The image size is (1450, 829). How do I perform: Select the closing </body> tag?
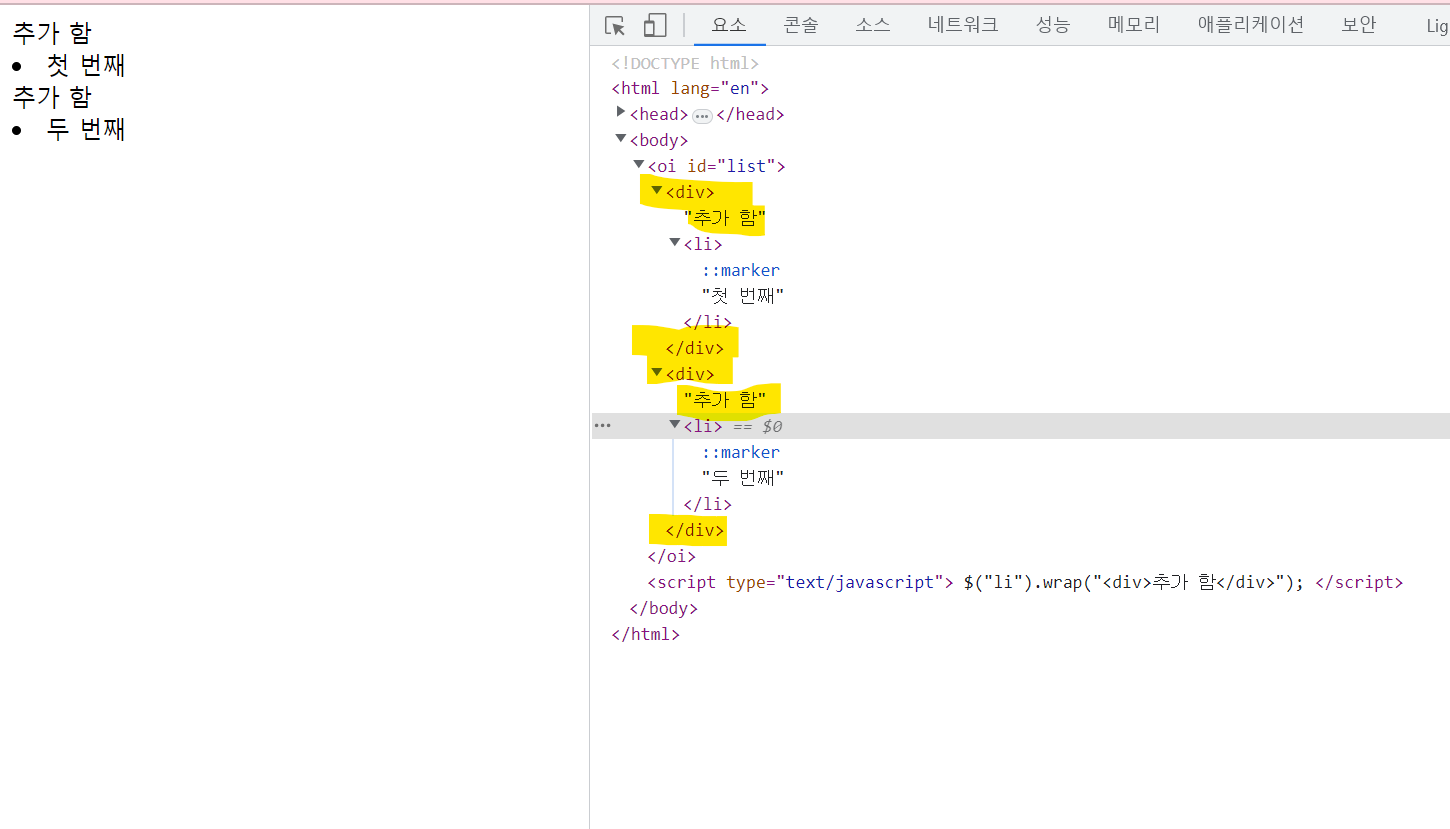click(663, 609)
